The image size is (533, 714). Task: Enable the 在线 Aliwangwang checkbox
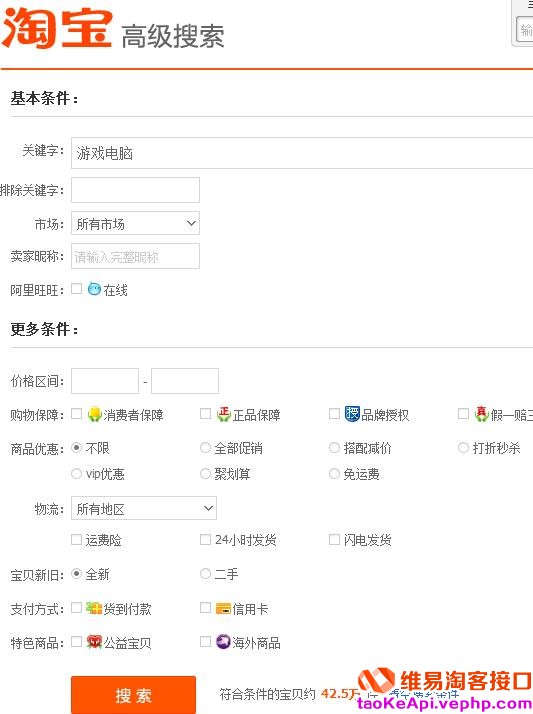(76, 289)
